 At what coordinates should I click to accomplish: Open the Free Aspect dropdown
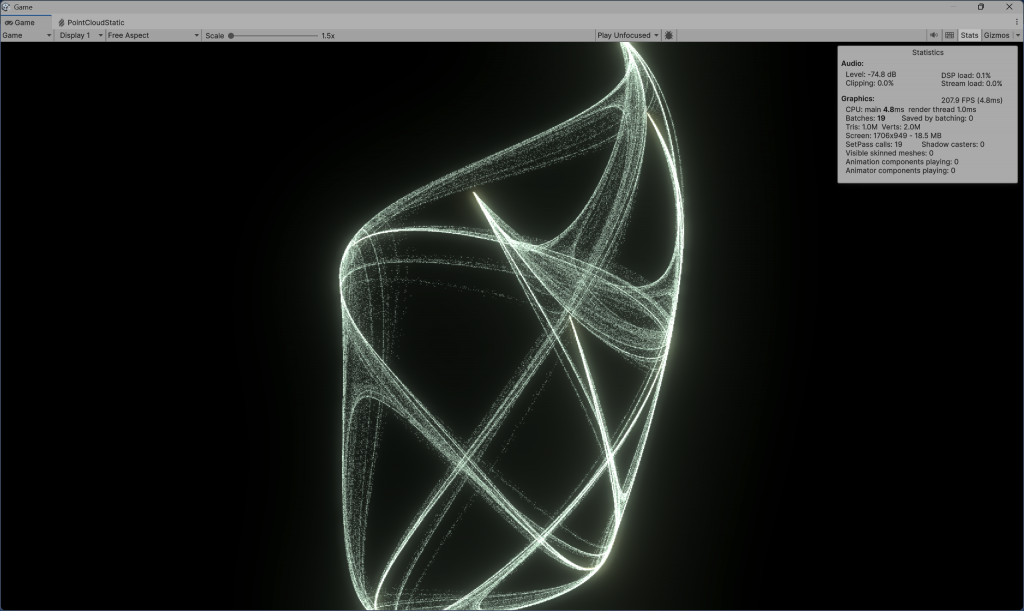click(x=153, y=35)
